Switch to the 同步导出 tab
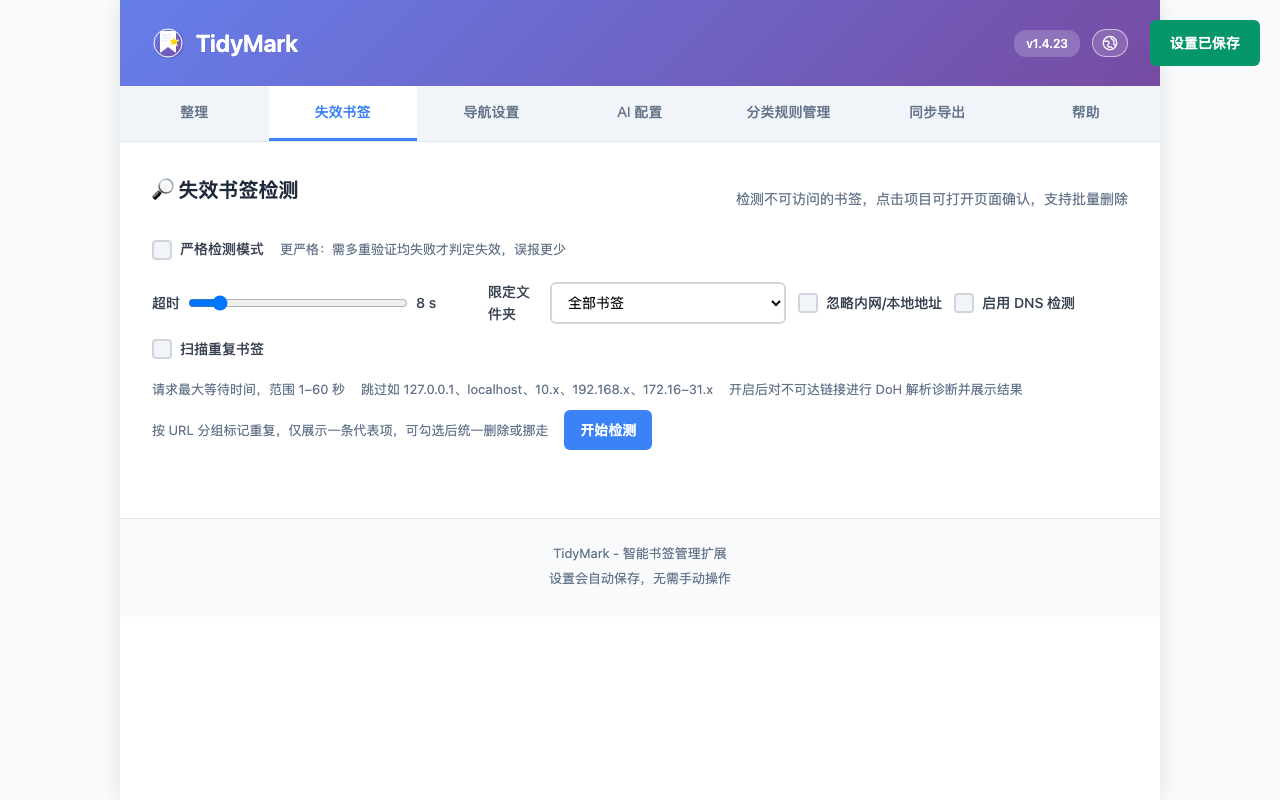The width and height of the screenshot is (1280, 800). click(x=937, y=113)
